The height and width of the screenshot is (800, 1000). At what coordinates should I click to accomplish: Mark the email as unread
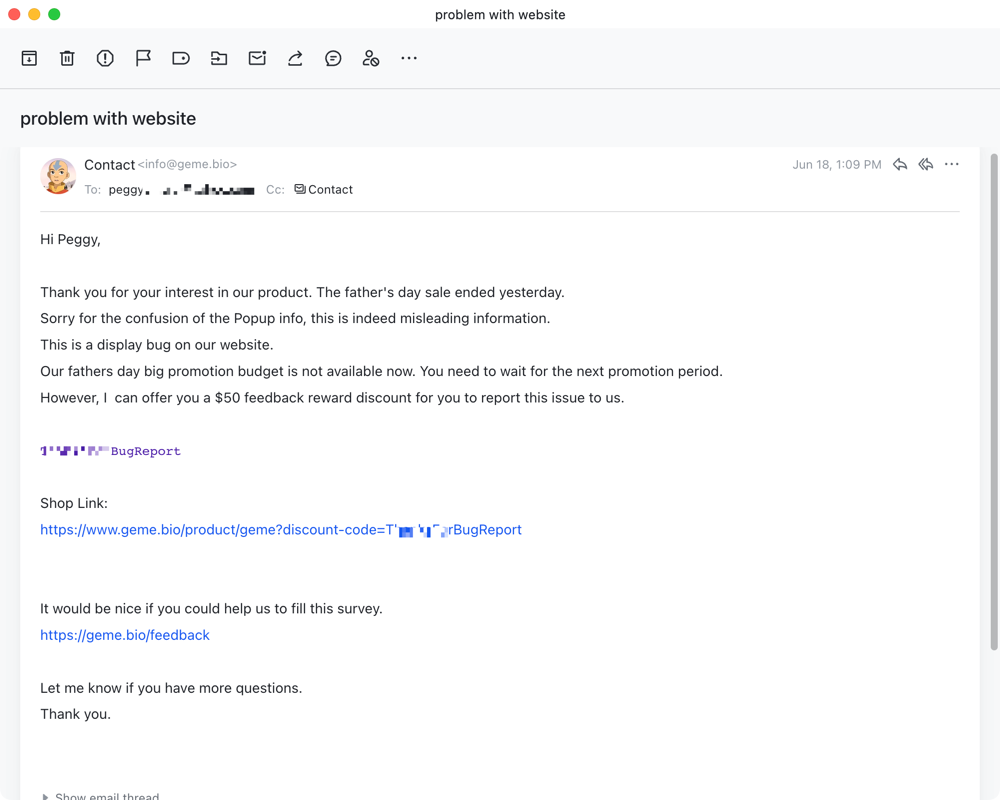257,58
